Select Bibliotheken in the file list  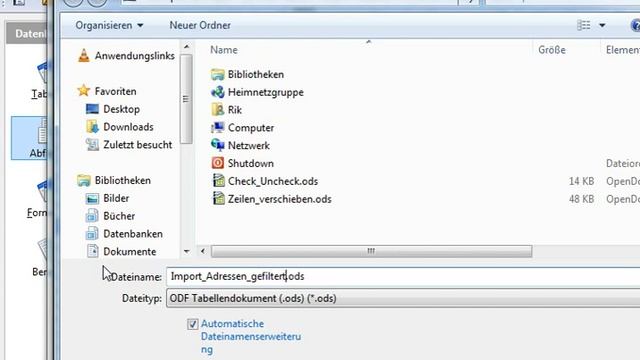click(x=256, y=75)
